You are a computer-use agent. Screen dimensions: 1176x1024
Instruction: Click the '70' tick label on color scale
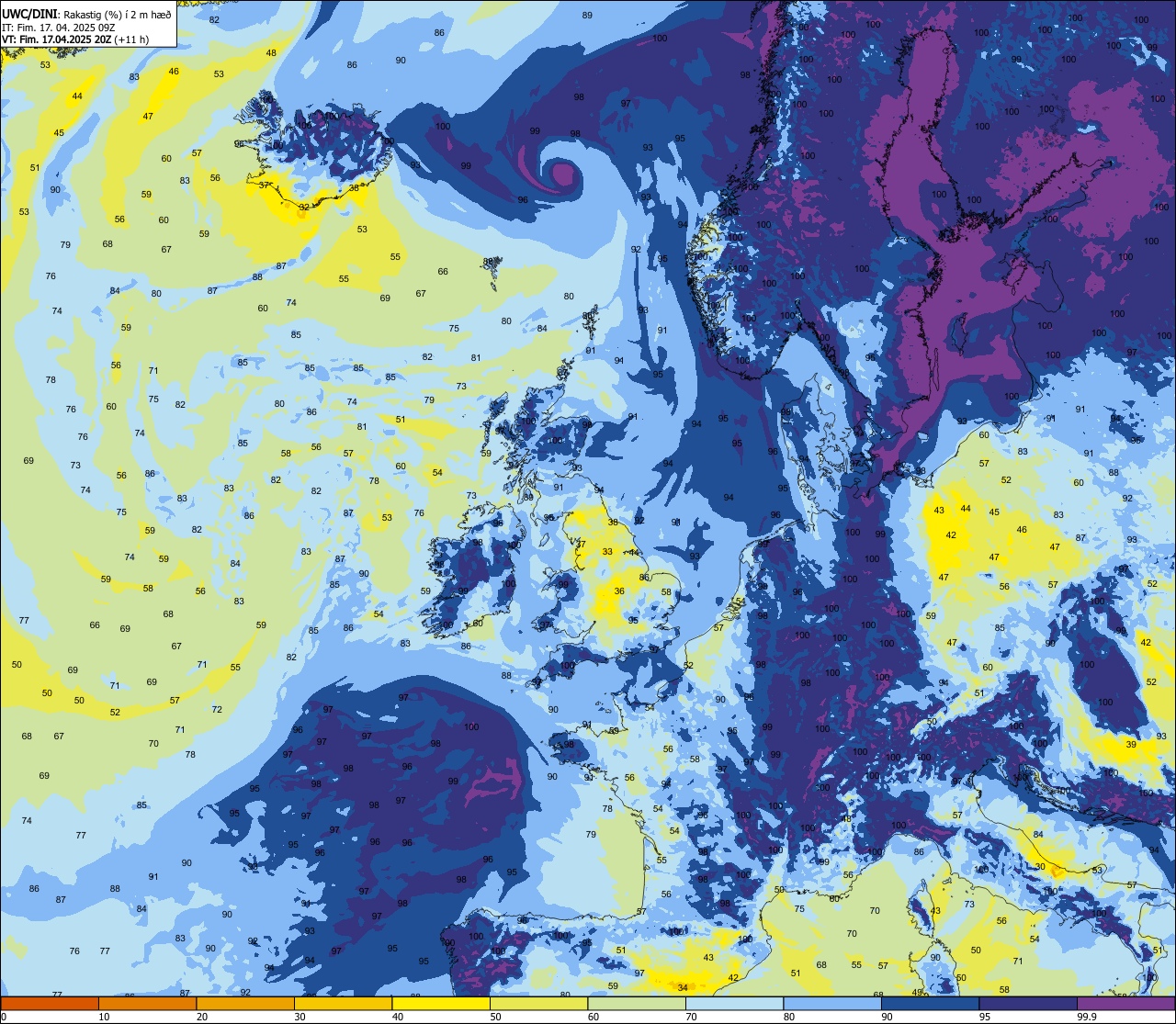(x=691, y=1017)
